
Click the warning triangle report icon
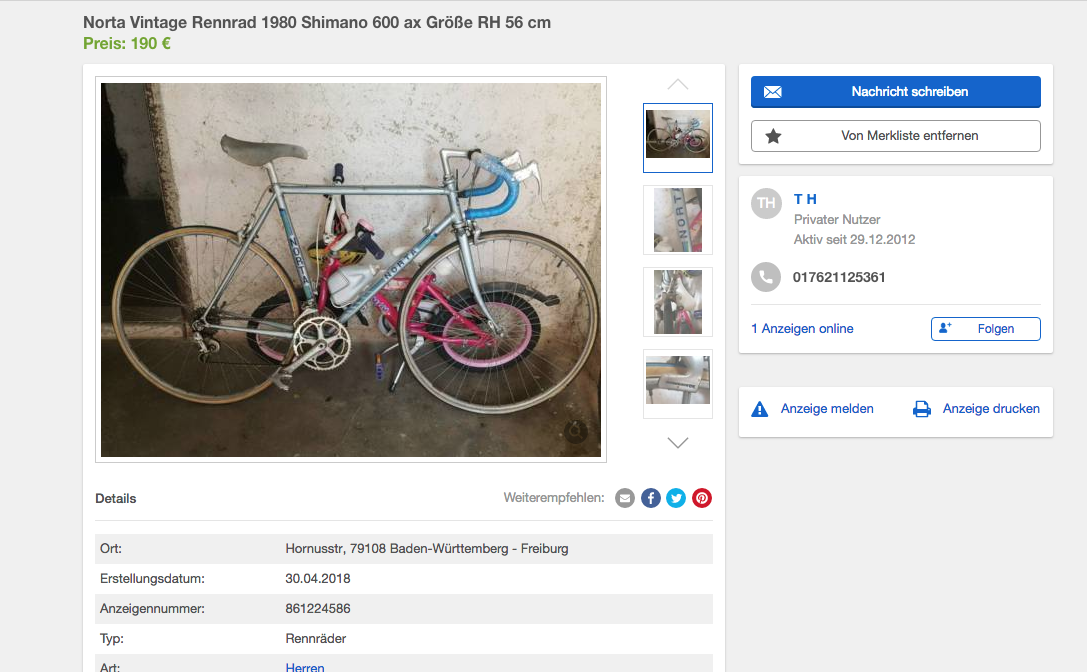tap(760, 409)
